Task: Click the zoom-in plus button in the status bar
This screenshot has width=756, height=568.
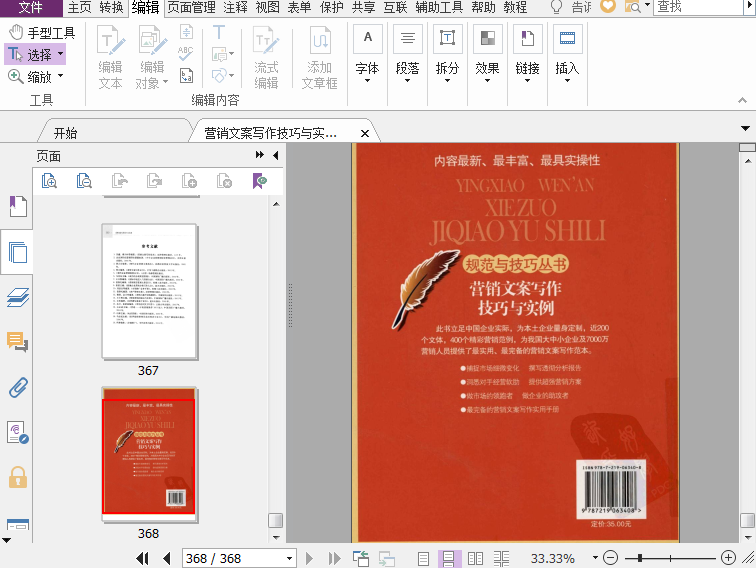Action: (x=727, y=558)
